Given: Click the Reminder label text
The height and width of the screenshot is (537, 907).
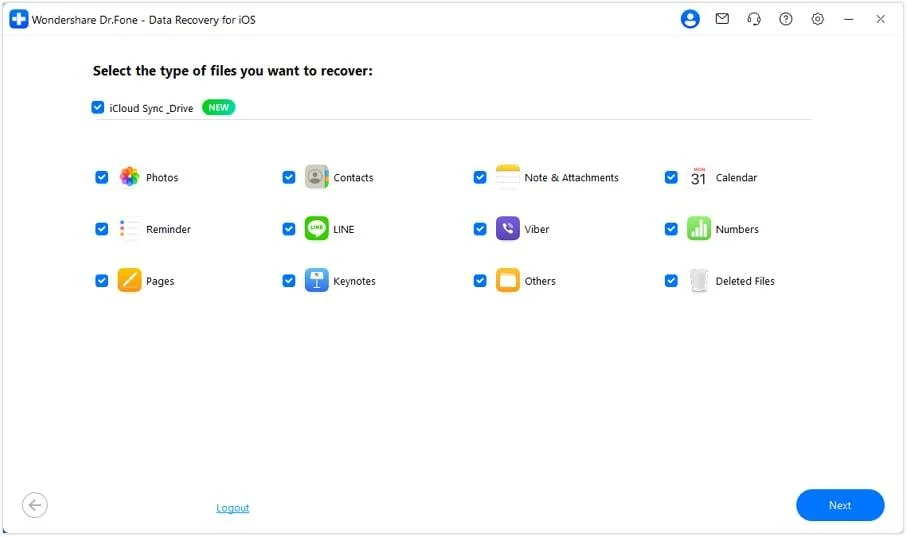Looking at the screenshot, I should coord(168,229).
